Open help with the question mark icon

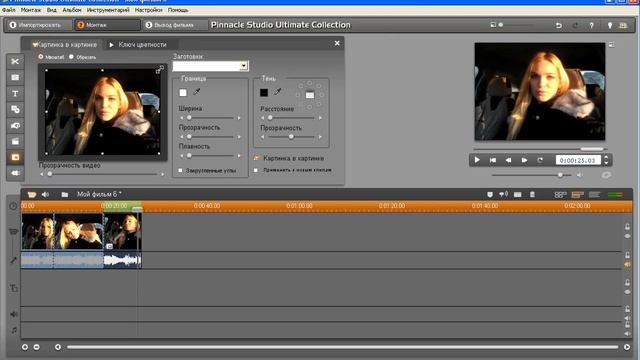(591, 25)
